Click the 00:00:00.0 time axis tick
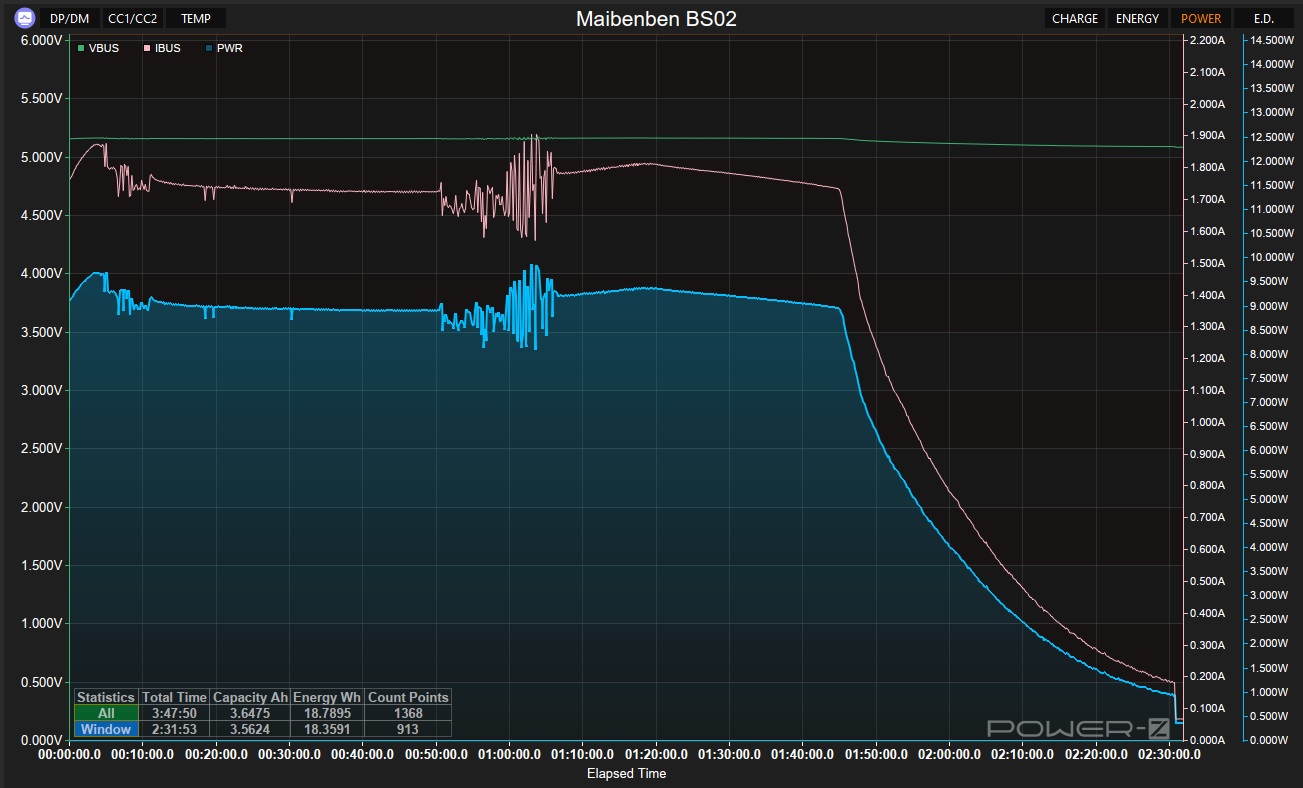The image size is (1303, 788). pyautogui.click(x=69, y=755)
